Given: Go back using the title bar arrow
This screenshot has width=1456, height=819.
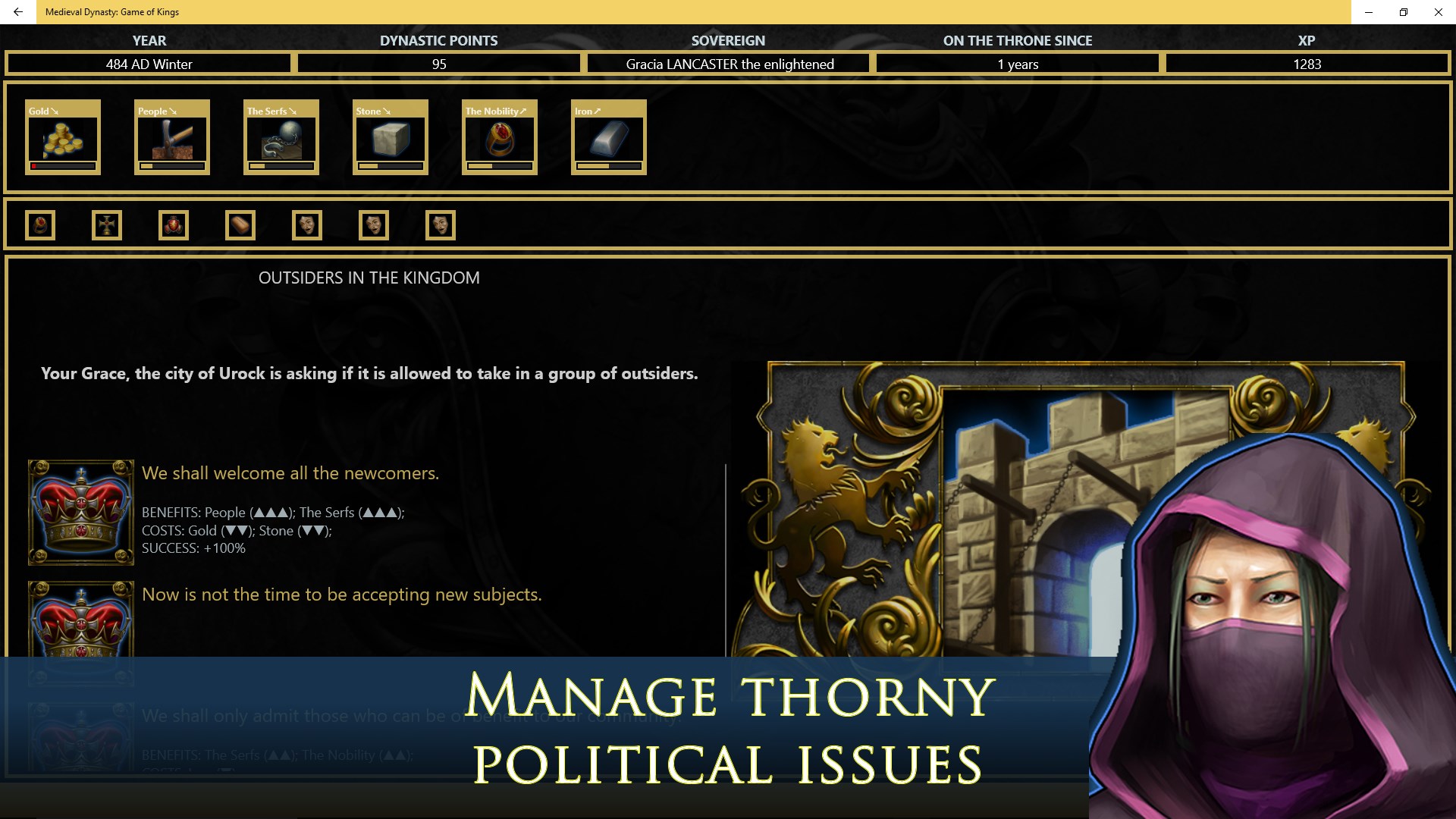Looking at the screenshot, I should tap(18, 12).
